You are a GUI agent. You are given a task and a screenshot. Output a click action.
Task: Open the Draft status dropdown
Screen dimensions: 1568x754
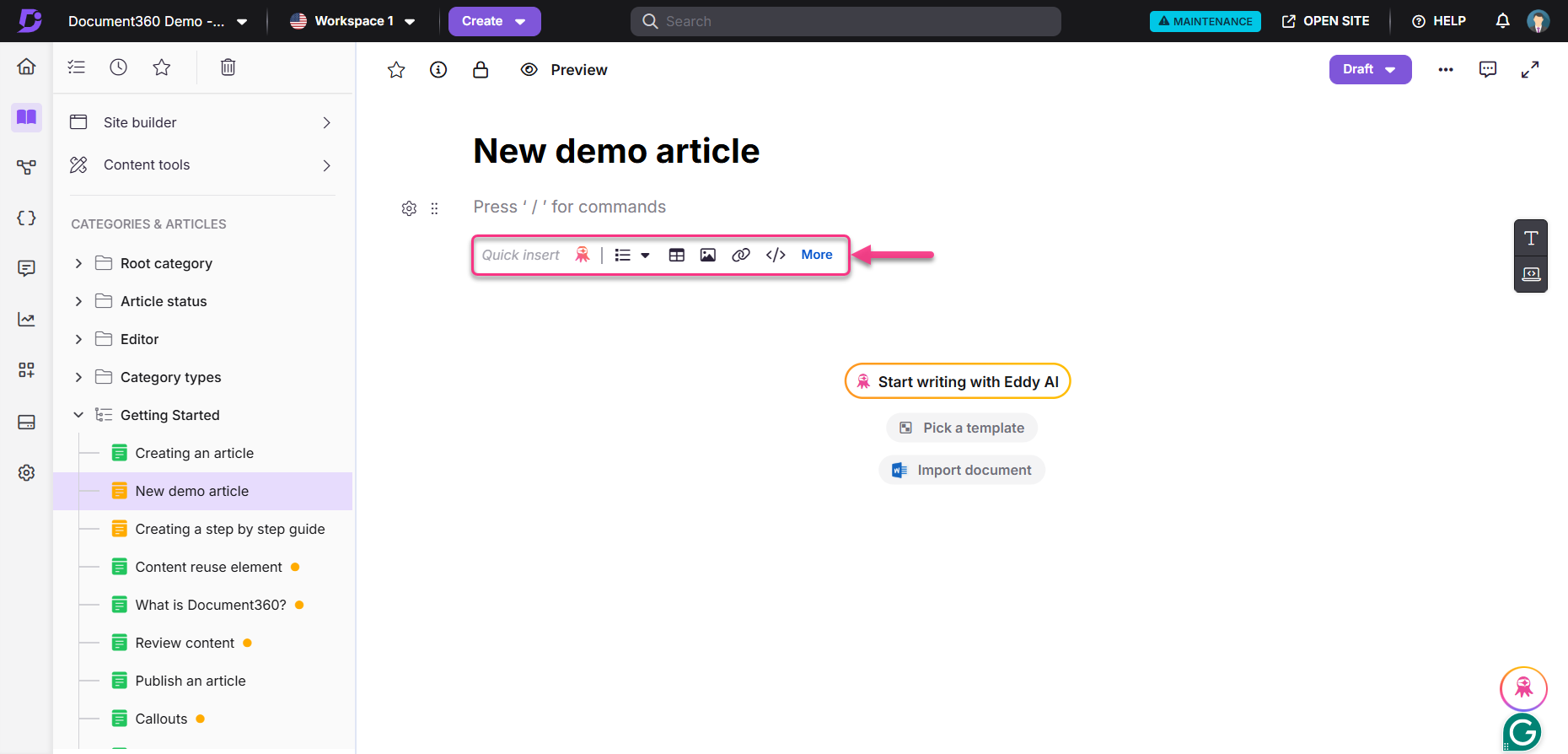tap(1370, 69)
